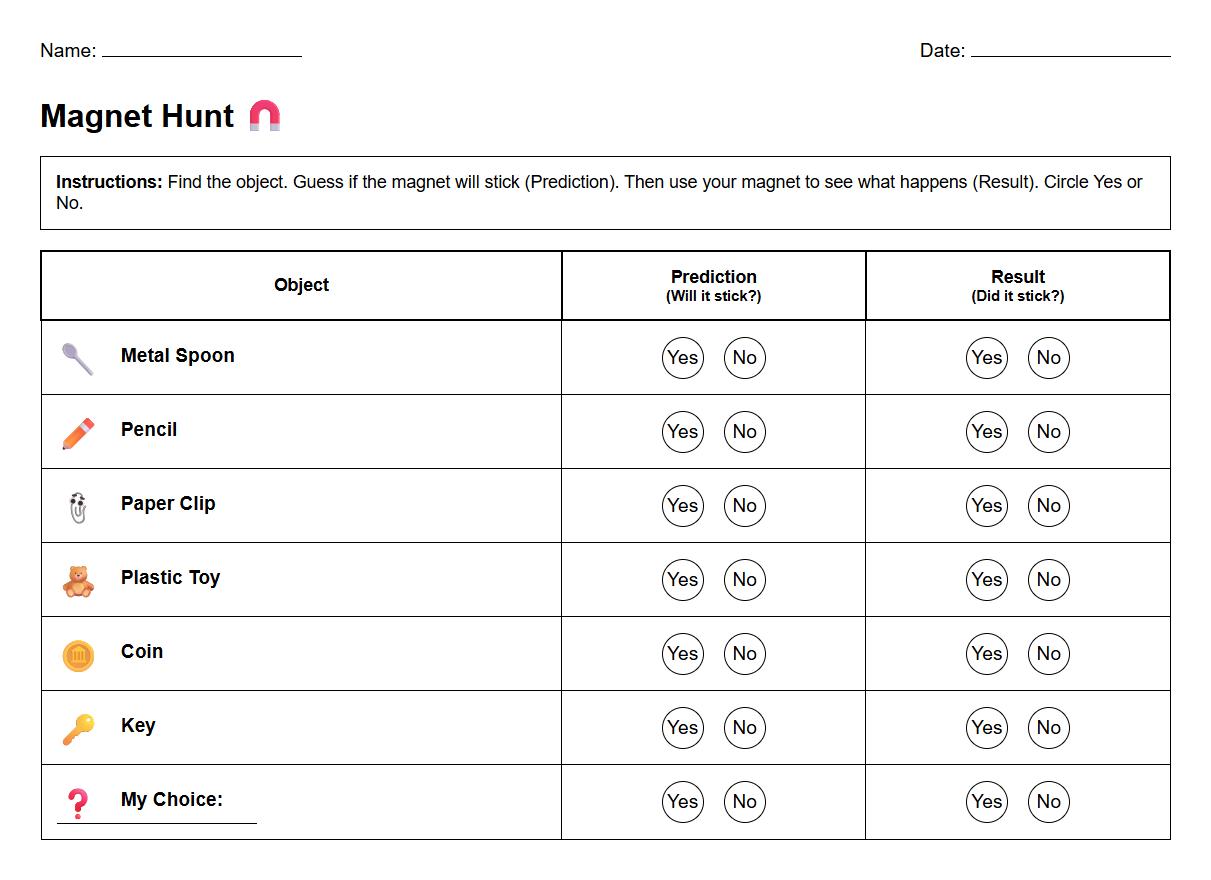Image resolution: width=1211 pixels, height=880 pixels.
Task: Circle Yes for My Choice result
Action: coord(987,802)
